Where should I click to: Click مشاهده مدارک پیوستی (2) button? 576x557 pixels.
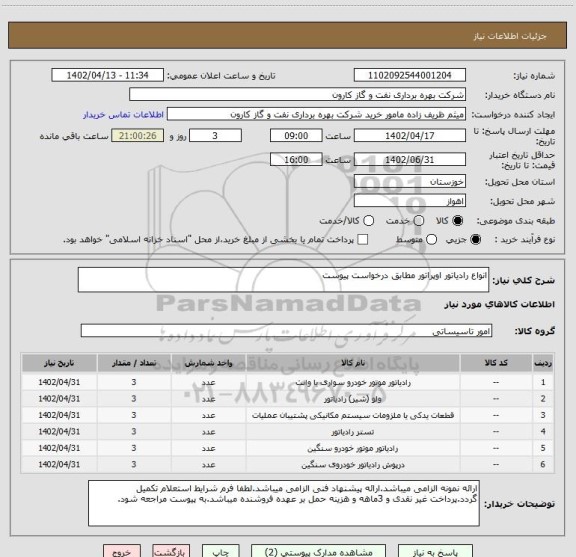coord(318,552)
